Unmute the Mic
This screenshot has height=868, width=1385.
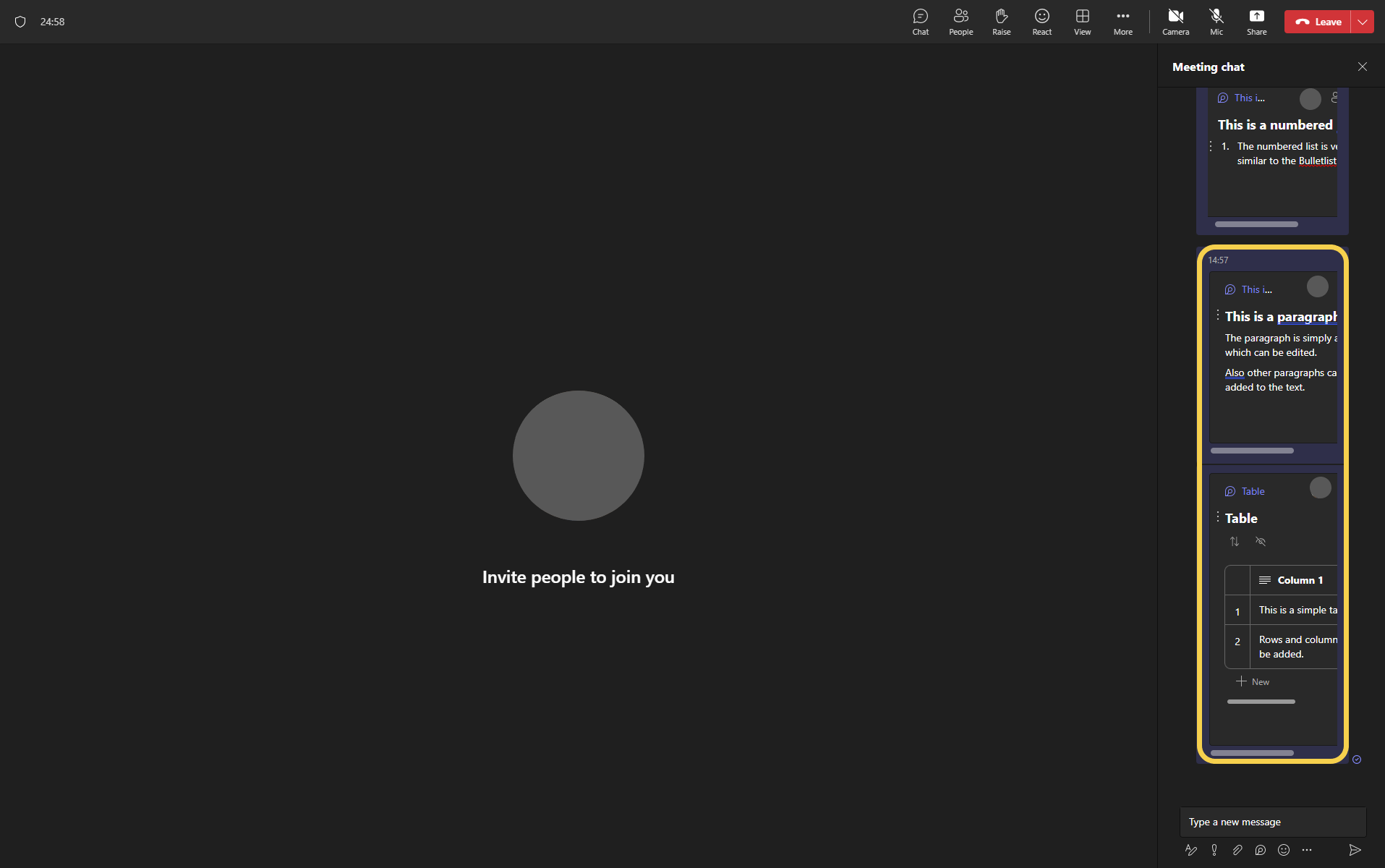click(1216, 22)
